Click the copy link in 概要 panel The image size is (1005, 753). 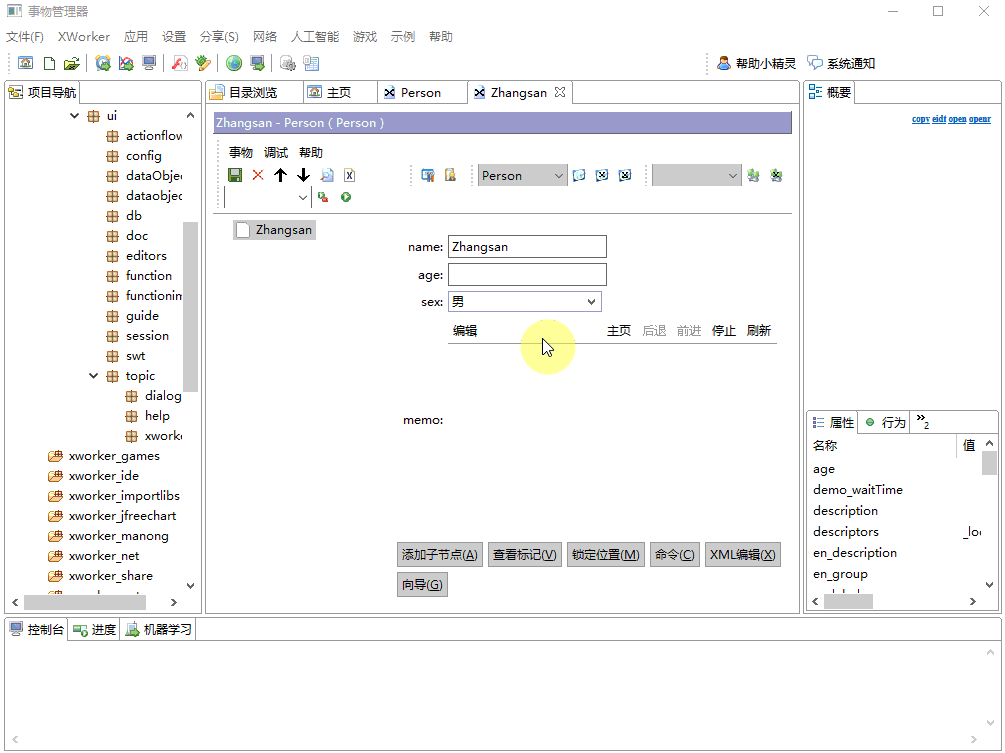[921, 119]
